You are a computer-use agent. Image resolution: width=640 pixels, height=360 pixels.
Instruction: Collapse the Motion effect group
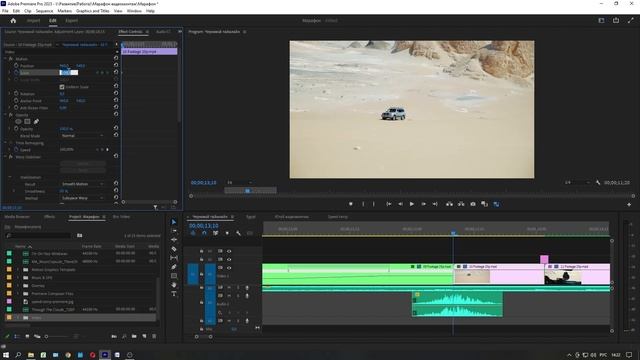[x=5, y=59]
